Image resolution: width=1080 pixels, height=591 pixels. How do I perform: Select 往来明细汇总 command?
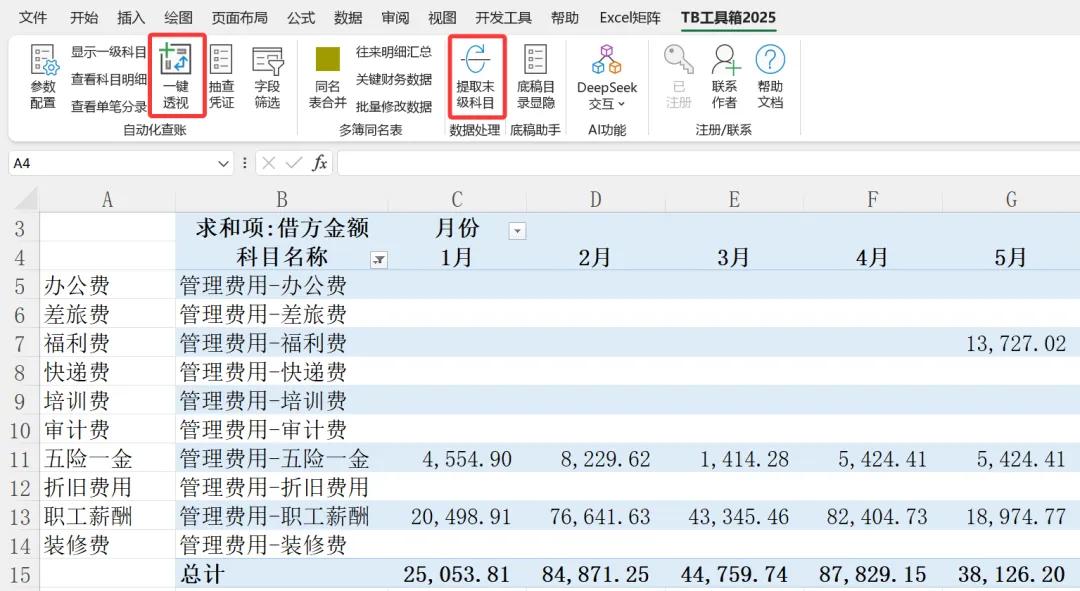coord(394,52)
